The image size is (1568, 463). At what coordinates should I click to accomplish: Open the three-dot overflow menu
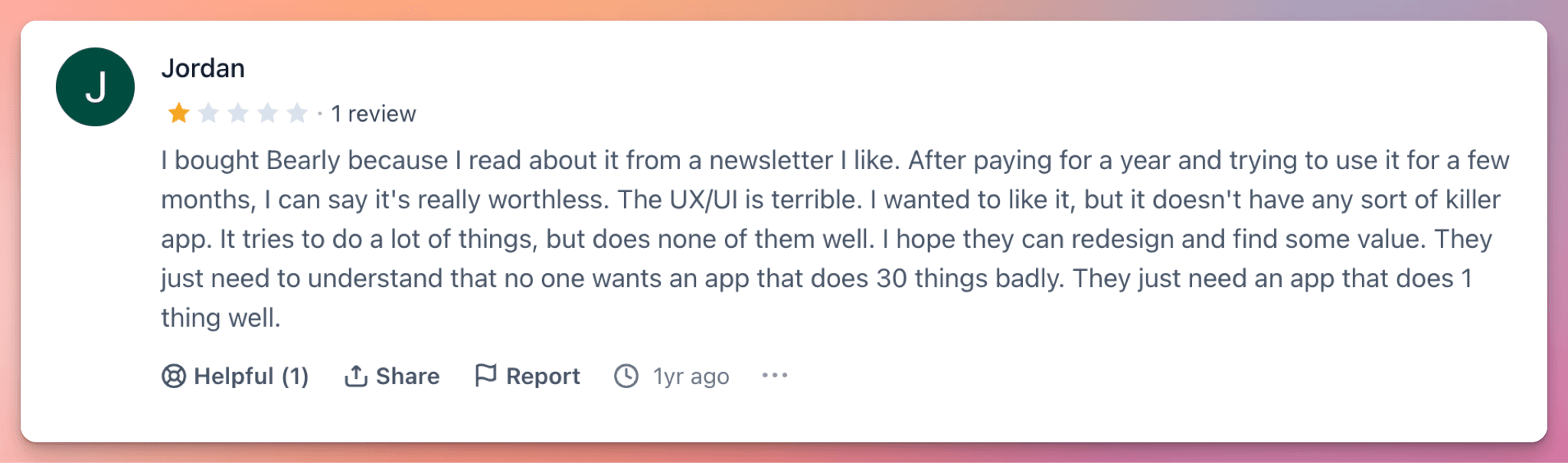tap(774, 375)
